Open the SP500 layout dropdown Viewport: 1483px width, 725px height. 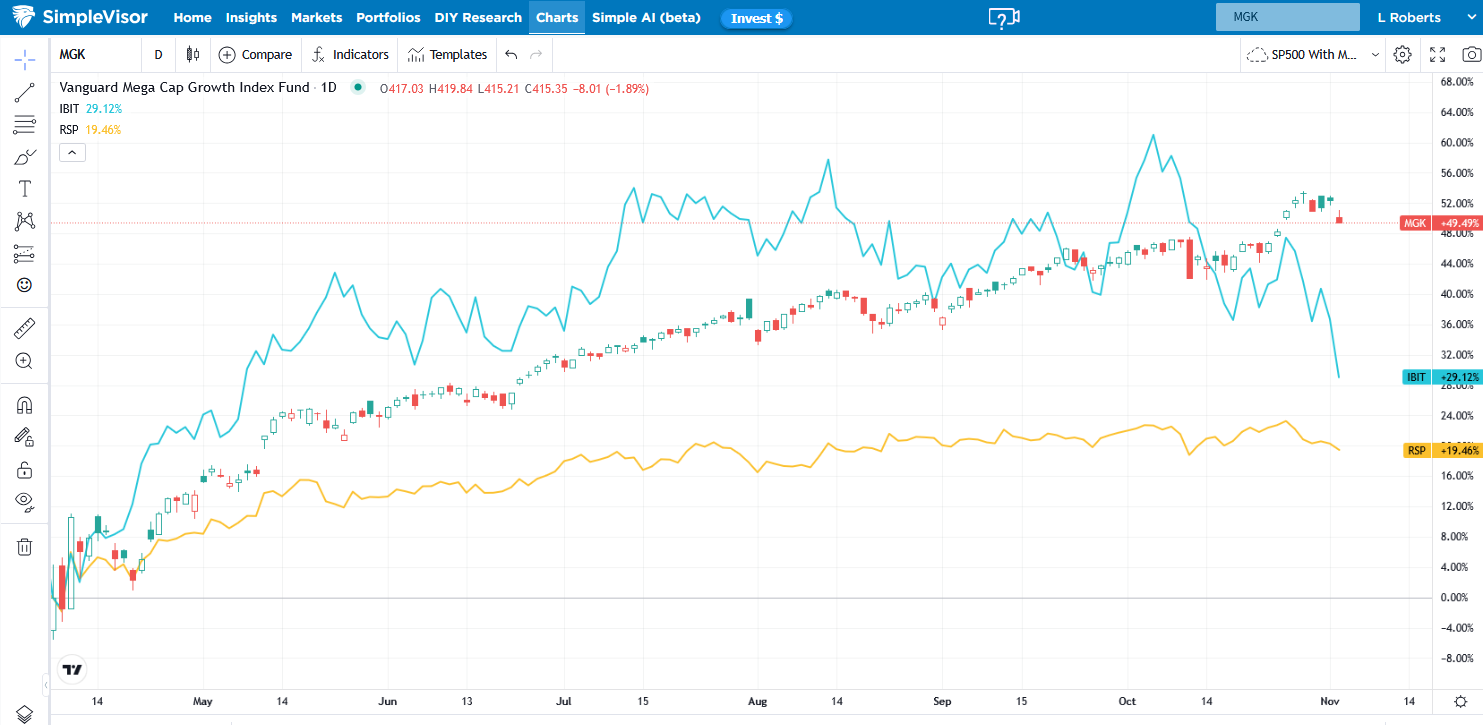point(1314,55)
